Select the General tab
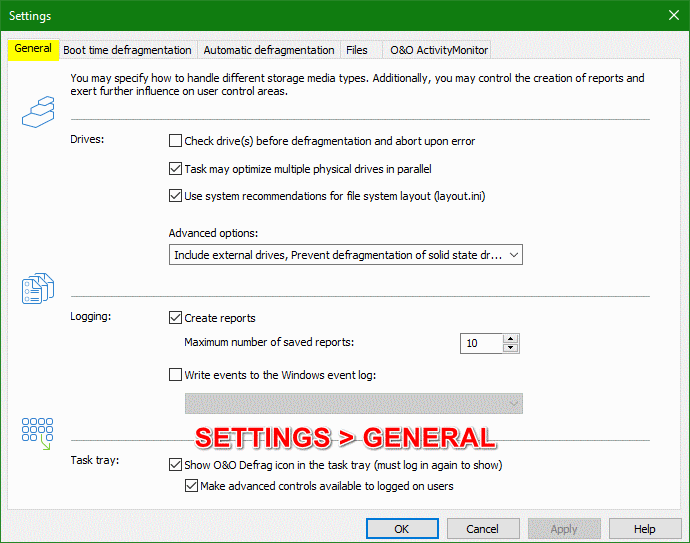The width and height of the screenshot is (690, 543). click(33, 48)
